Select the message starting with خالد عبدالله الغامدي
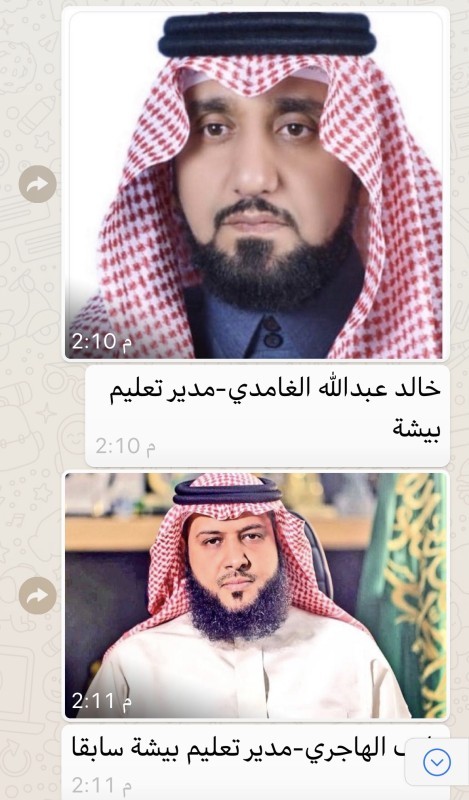469x800 pixels. [x=267, y=416]
